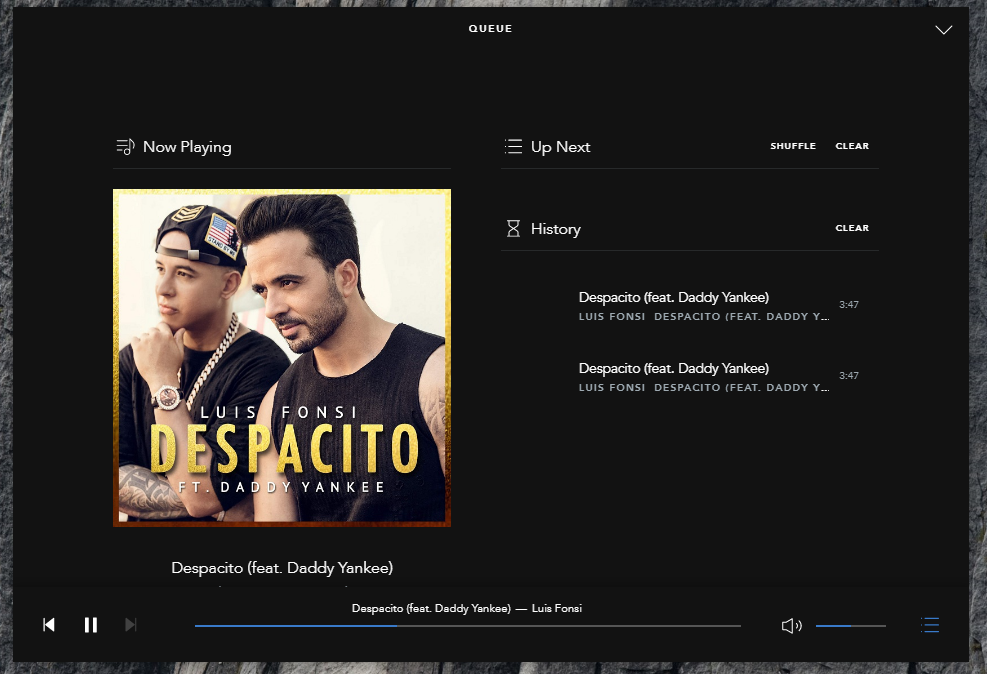The width and height of the screenshot is (987, 674).
Task: Adjust the volume slider
Action: pyautogui.click(x=850, y=626)
